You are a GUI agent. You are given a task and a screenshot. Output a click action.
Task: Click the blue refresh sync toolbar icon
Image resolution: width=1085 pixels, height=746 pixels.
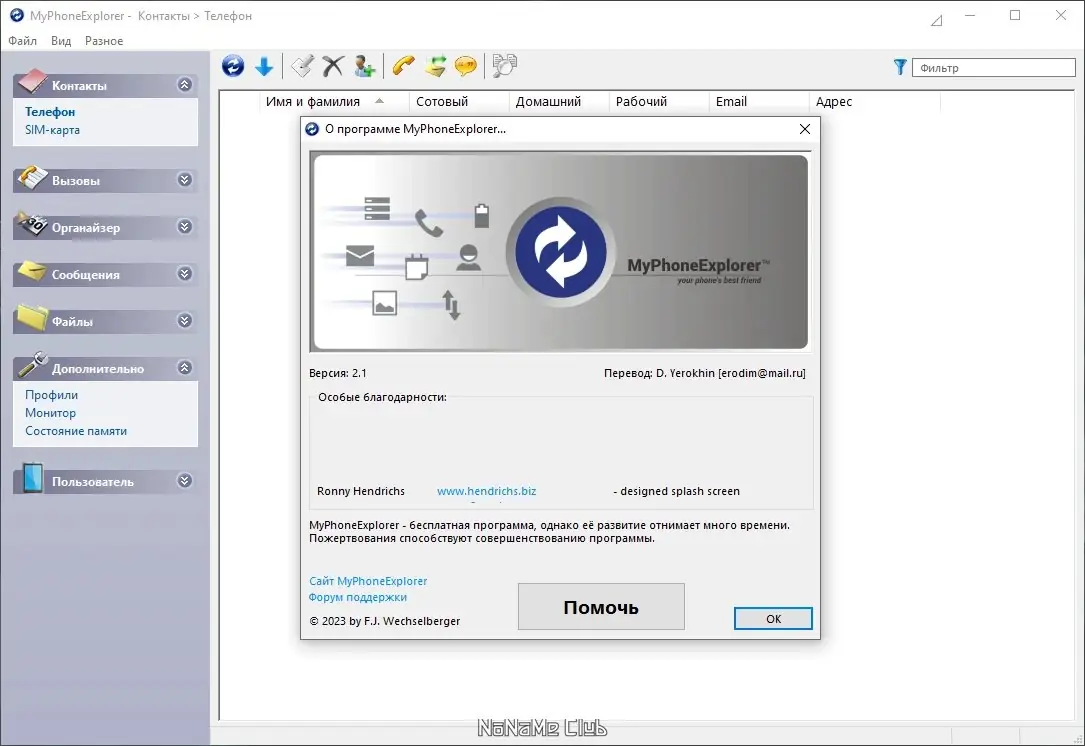[x=233, y=66]
